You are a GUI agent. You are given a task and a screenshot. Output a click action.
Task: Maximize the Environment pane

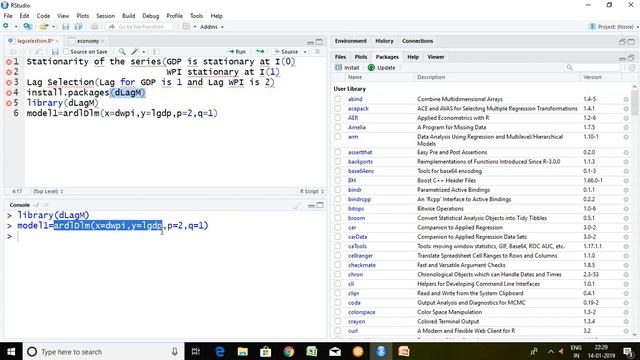[x=631, y=42]
